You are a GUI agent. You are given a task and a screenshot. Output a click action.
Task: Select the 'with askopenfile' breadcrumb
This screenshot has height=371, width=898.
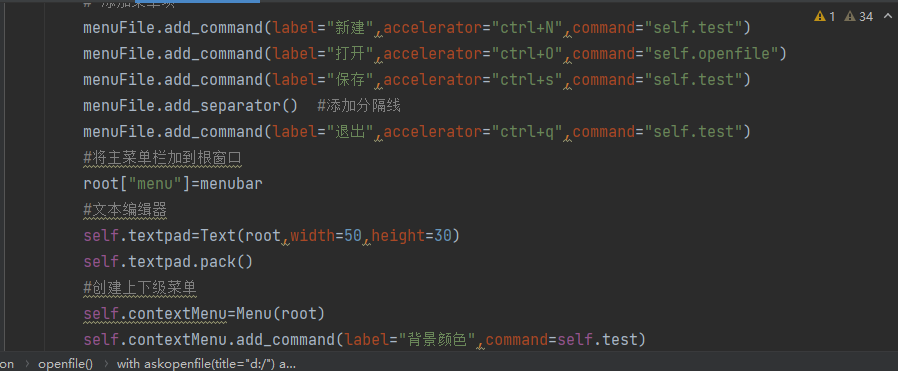(206, 364)
